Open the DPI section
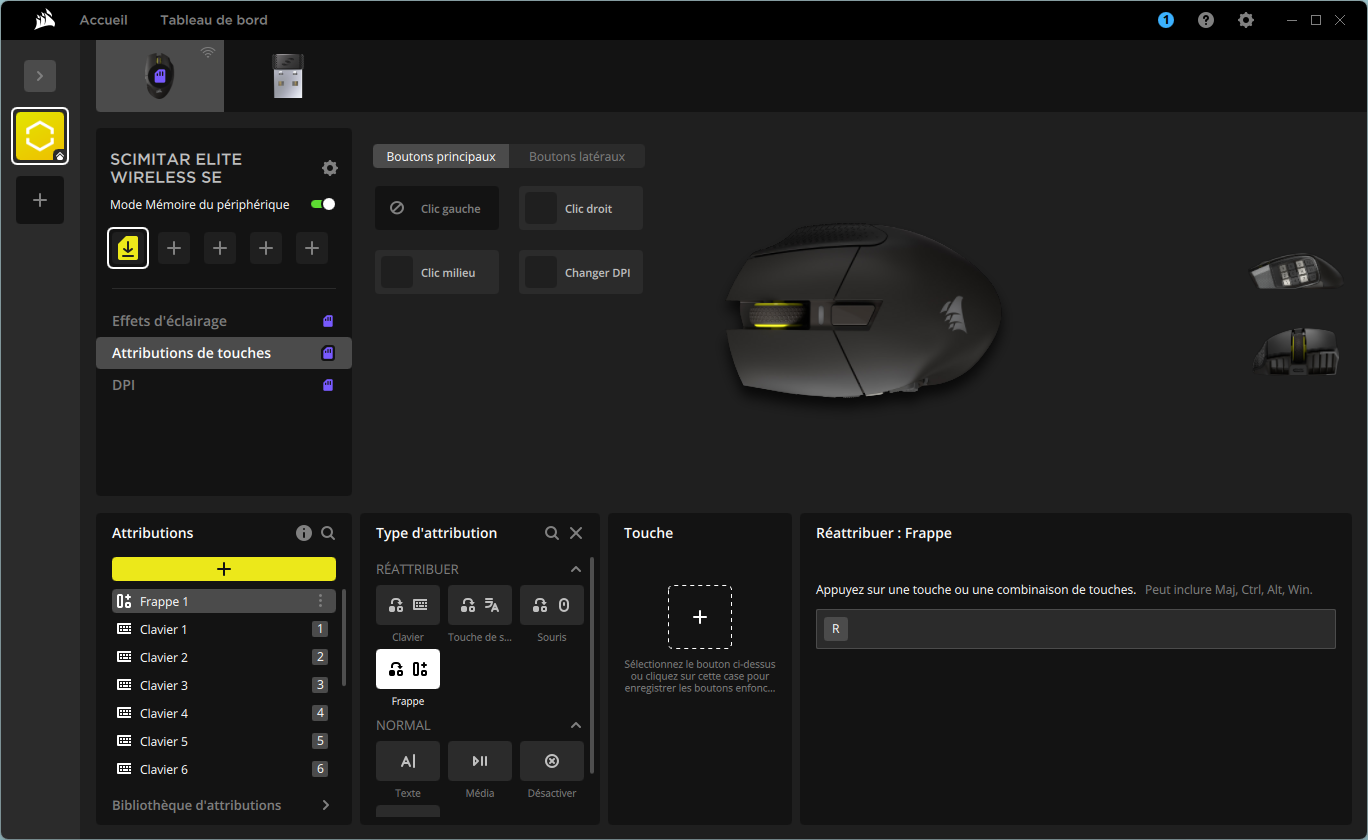Image resolution: width=1368 pixels, height=840 pixels. point(224,385)
